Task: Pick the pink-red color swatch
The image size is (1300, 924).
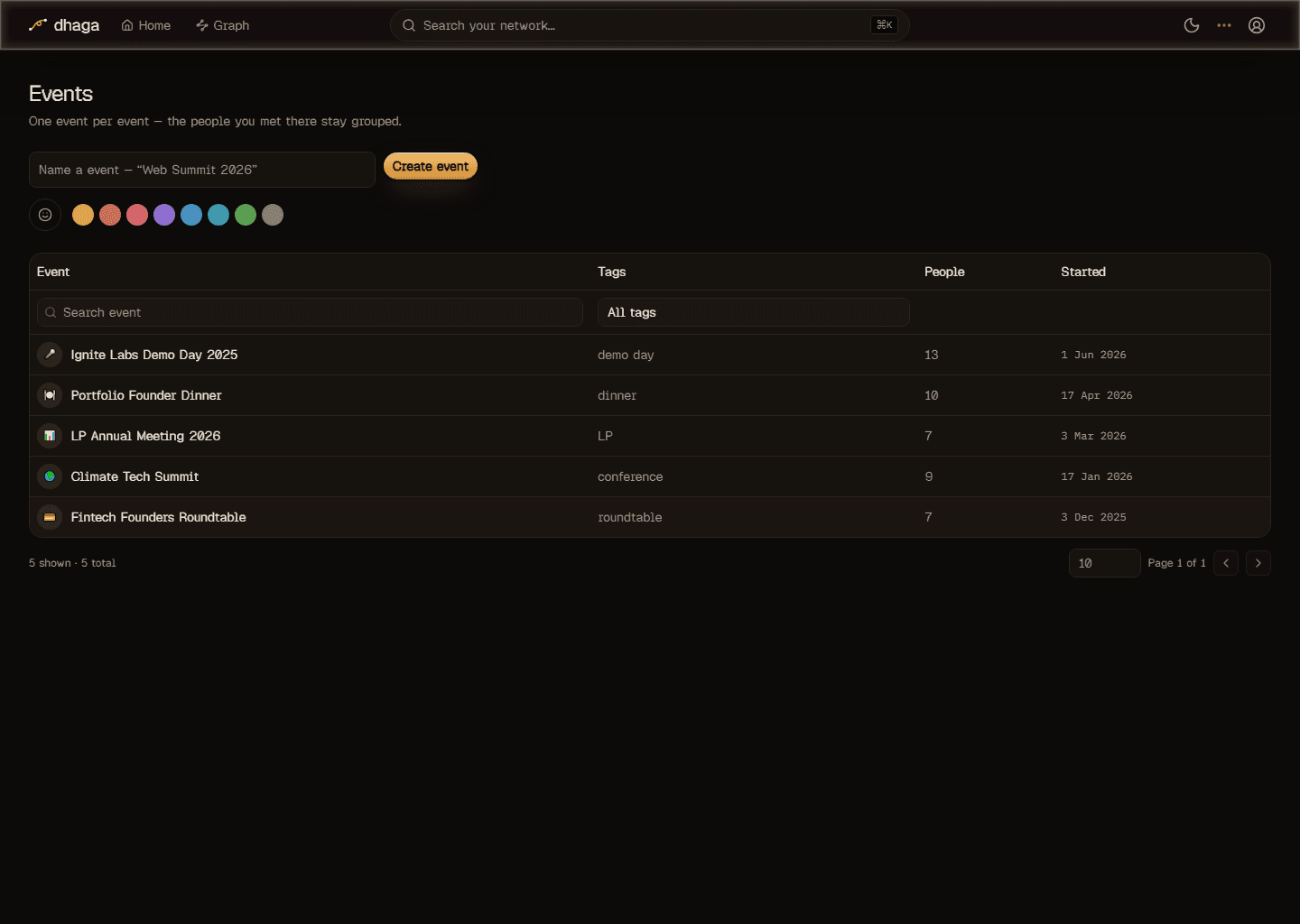Action: click(137, 215)
